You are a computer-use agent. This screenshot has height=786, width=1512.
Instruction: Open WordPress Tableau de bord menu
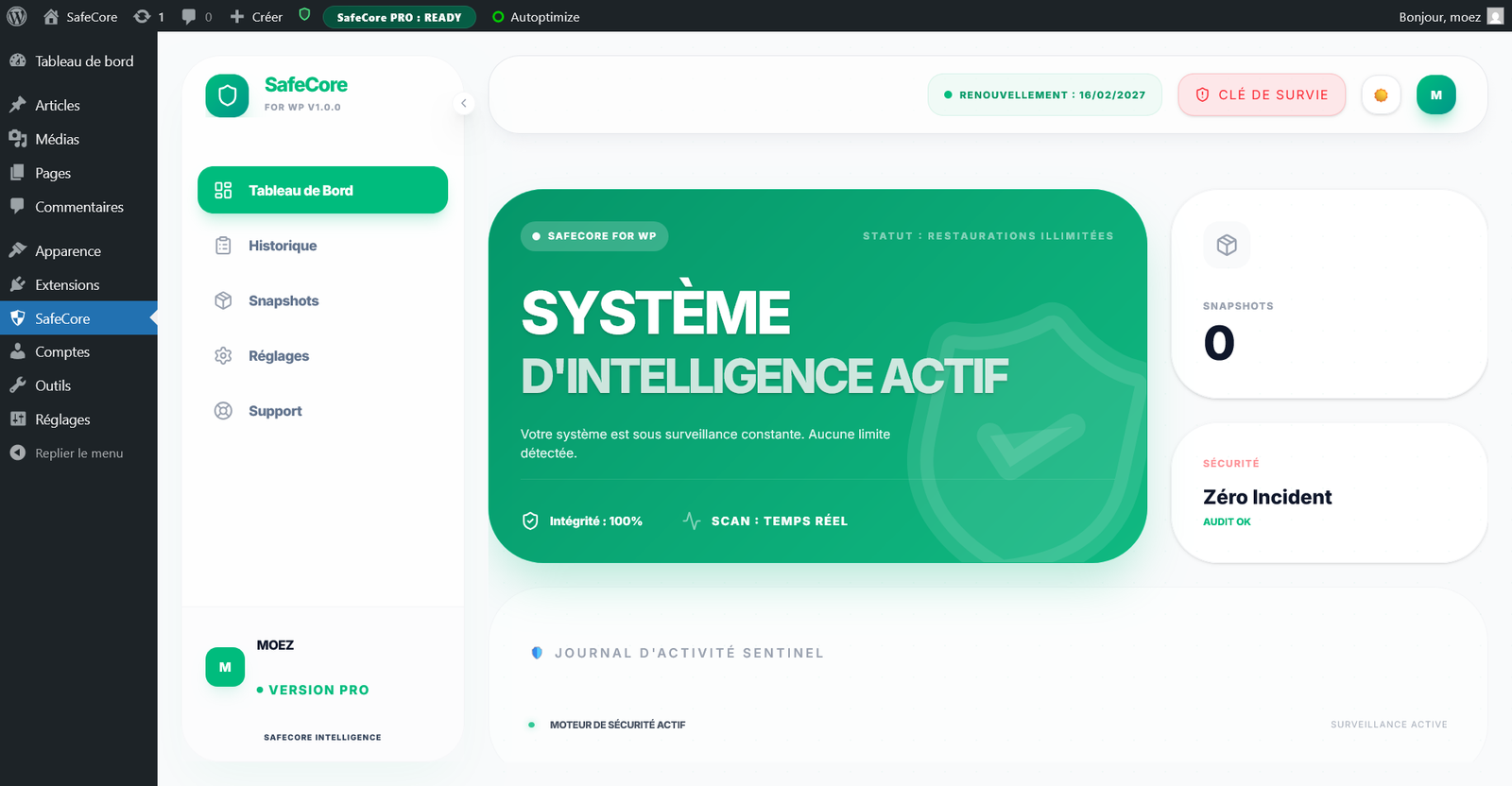click(78, 61)
